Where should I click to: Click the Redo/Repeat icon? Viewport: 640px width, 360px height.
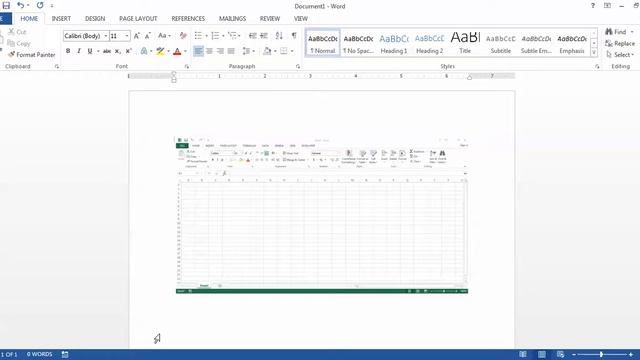click(40, 6)
